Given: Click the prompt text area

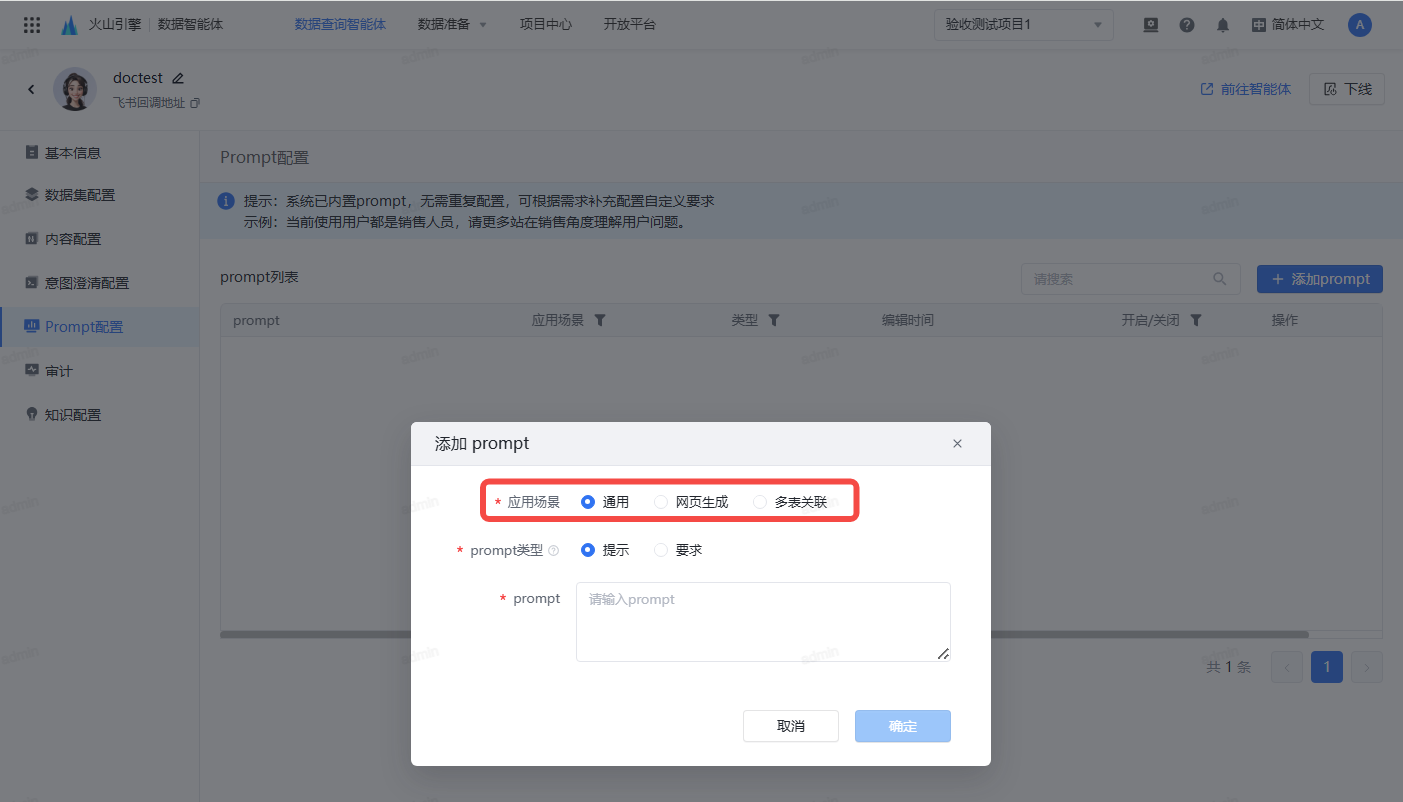Looking at the screenshot, I should point(763,622).
